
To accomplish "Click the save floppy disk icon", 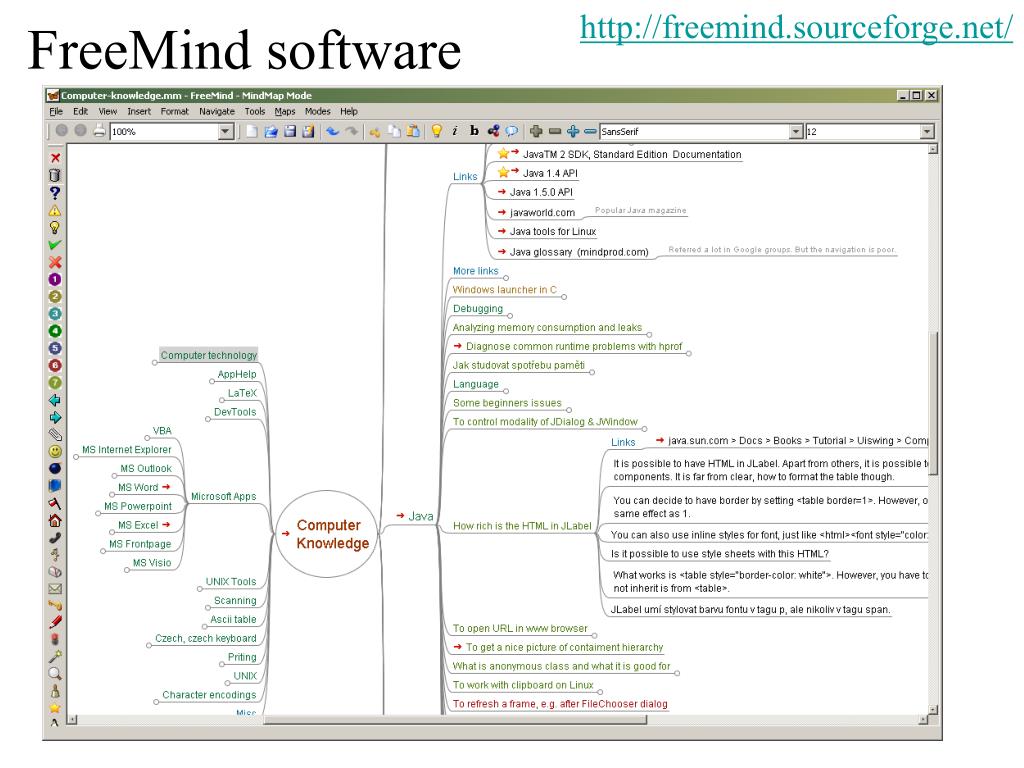I will [290, 131].
